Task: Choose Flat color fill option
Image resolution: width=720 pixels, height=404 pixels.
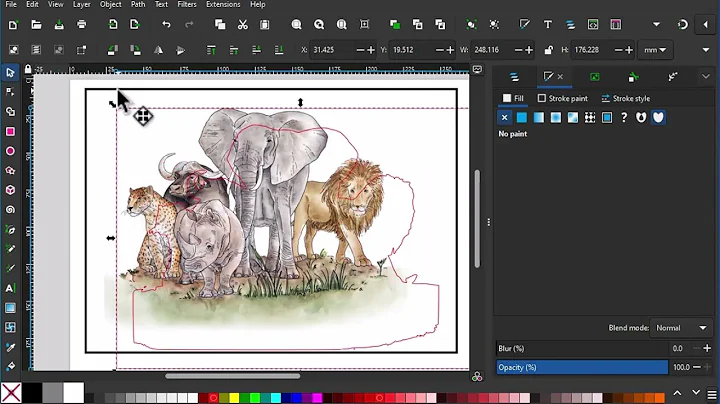Action: coord(522,118)
